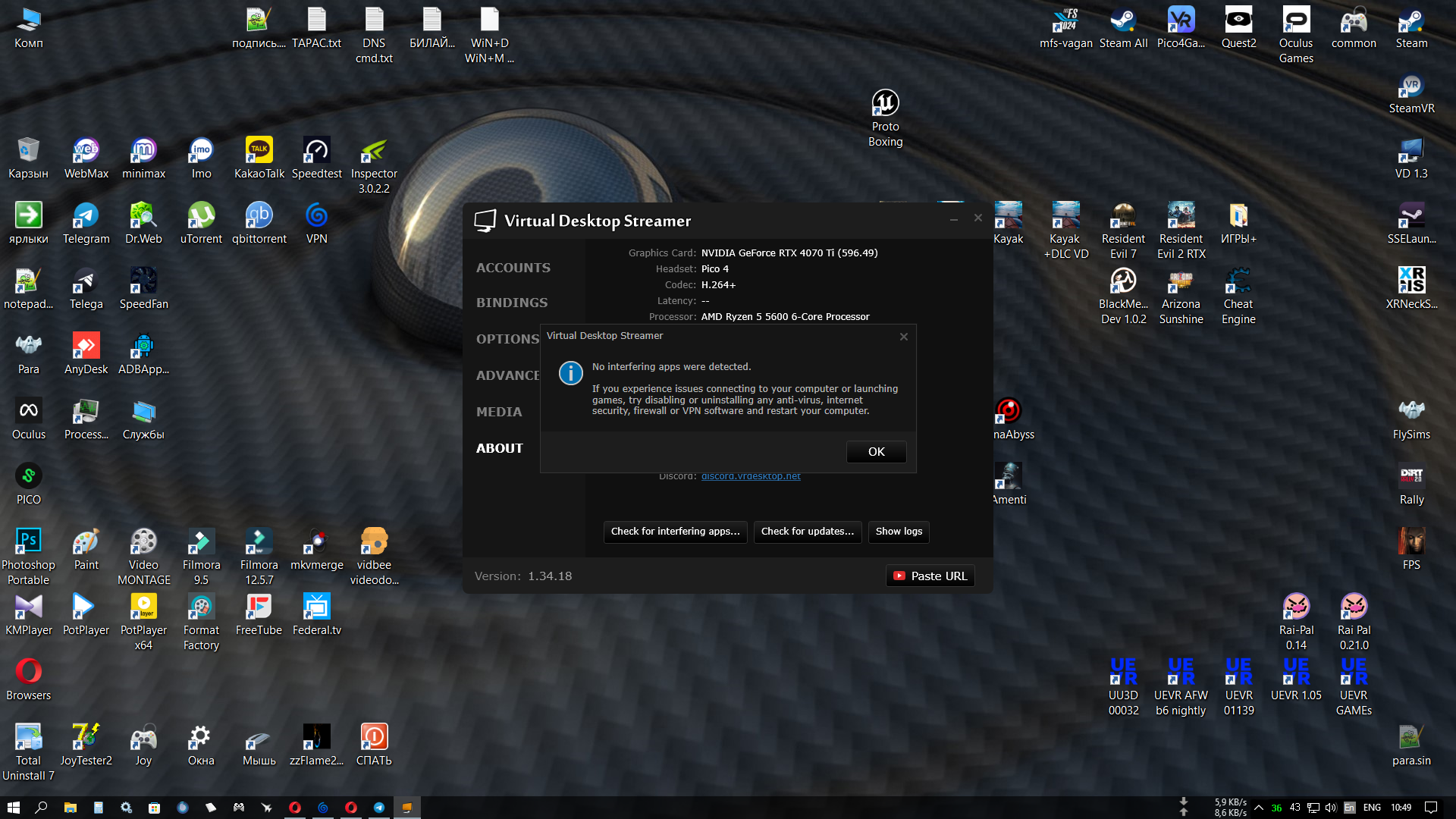
Task: Open the mfs-vagan desktop icon
Action: point(1065,28)
